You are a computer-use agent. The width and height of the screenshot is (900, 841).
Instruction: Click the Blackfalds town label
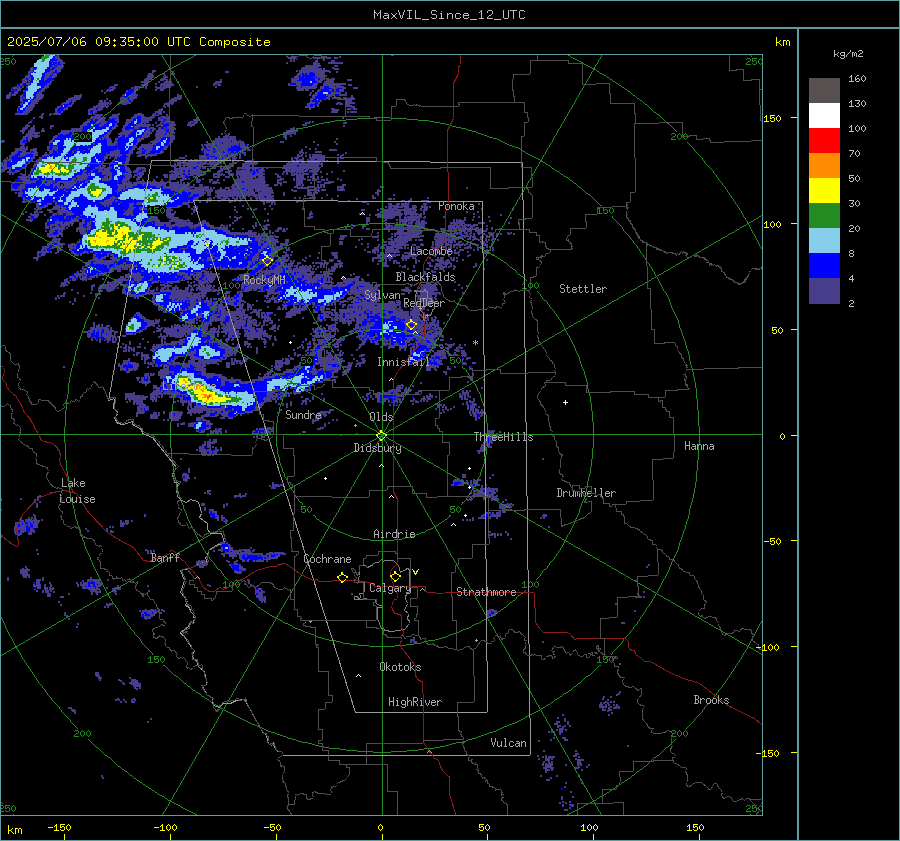[x=425, y=277]
